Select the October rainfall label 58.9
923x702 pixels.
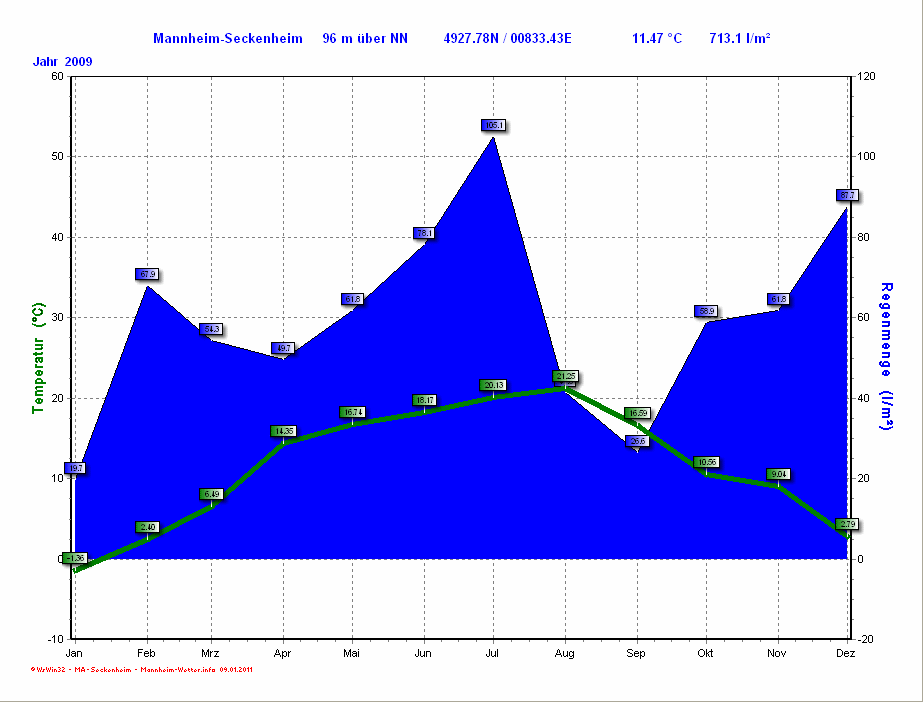707,311
